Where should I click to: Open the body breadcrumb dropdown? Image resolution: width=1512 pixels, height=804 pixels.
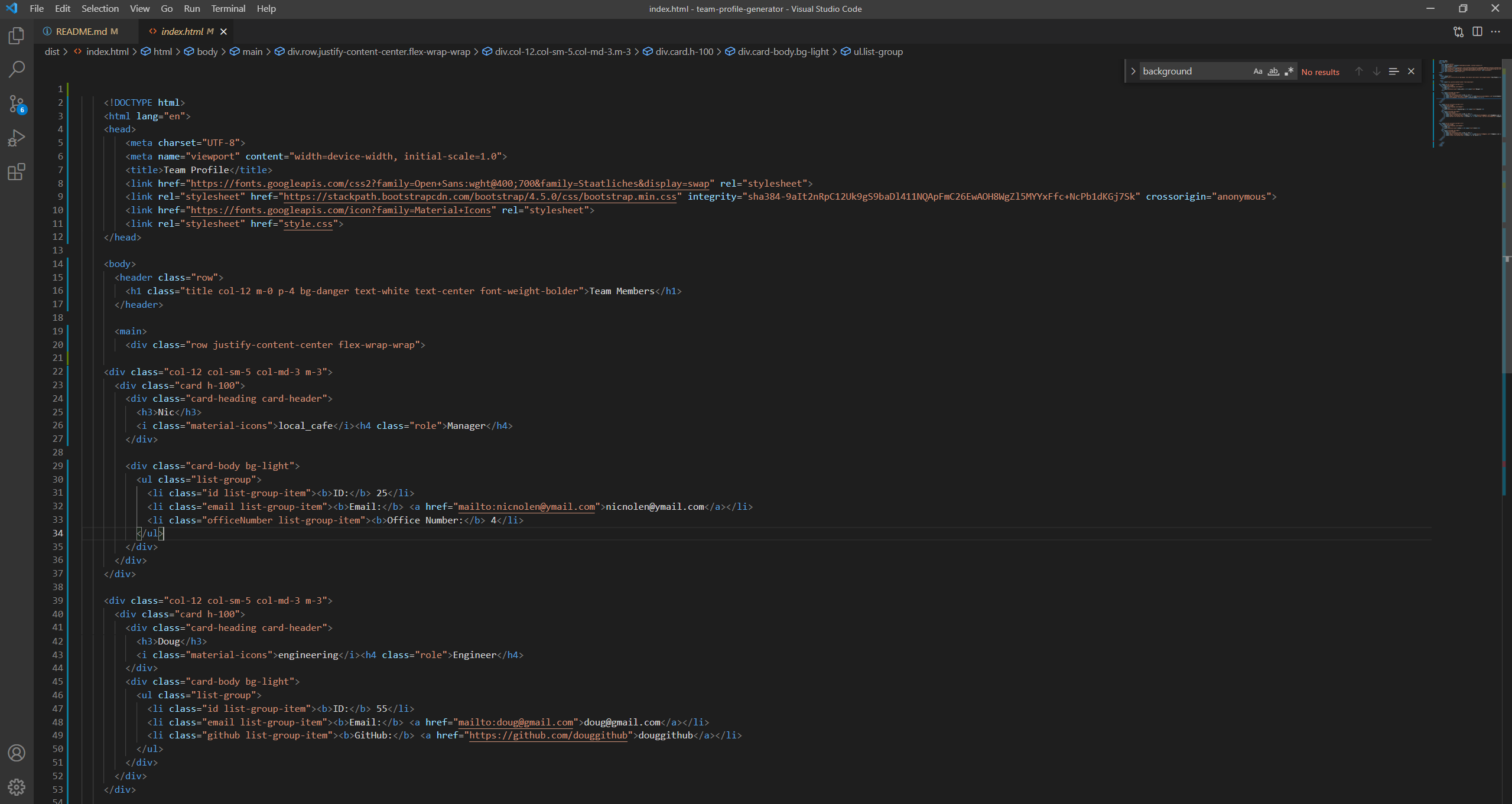(207, 51)
